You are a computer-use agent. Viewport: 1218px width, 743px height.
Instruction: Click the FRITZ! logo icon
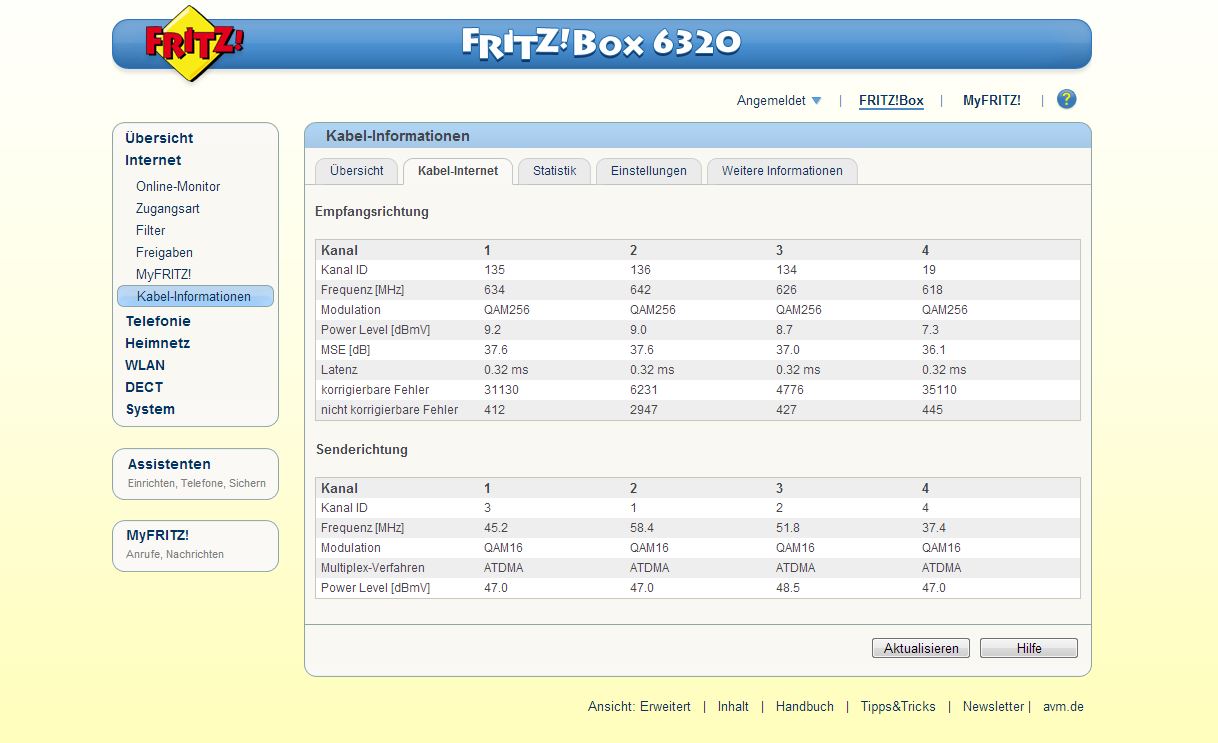coord(194,43)
